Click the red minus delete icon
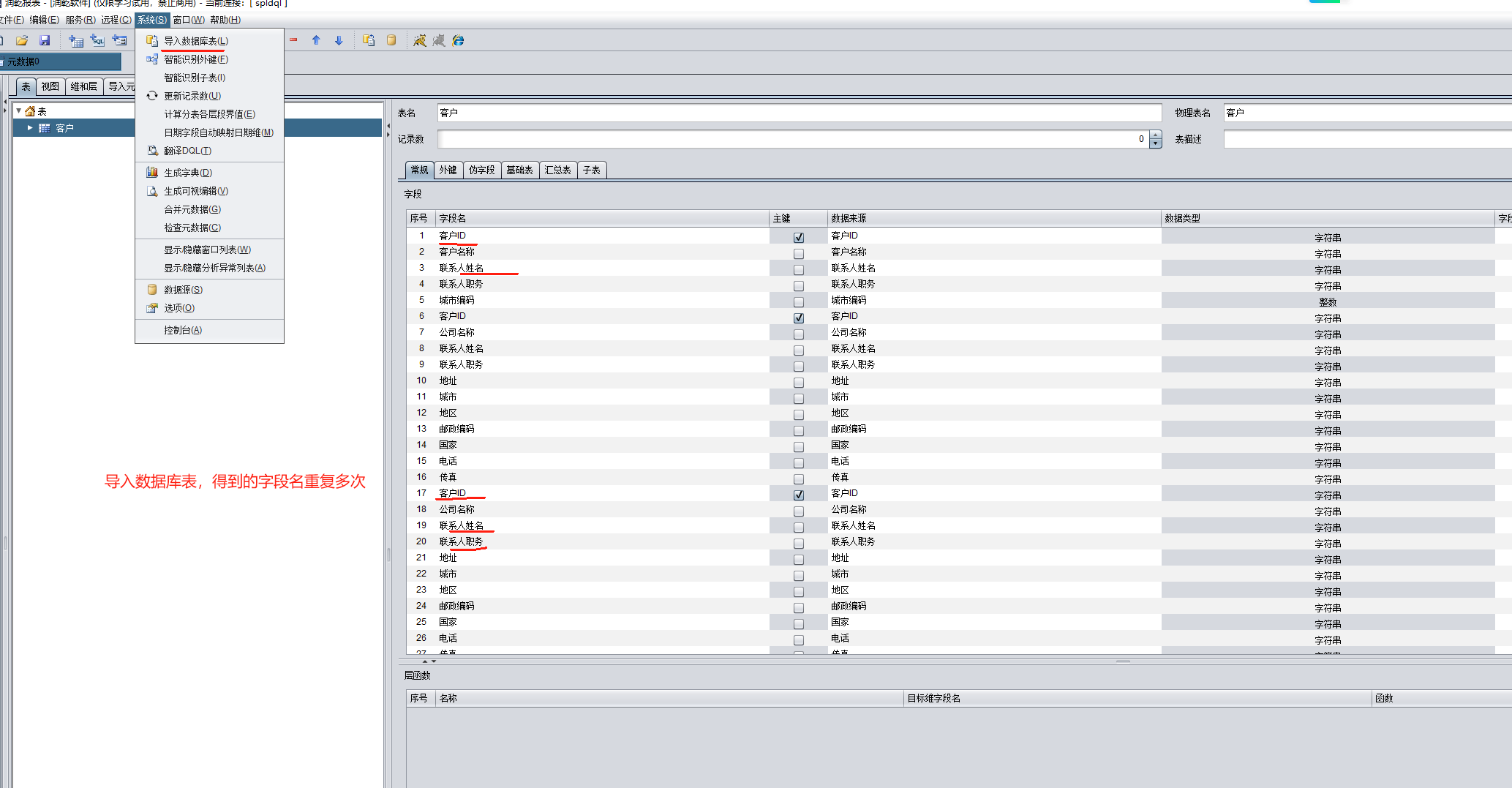This screenshot has height=788, width=1512. point(293,41)
